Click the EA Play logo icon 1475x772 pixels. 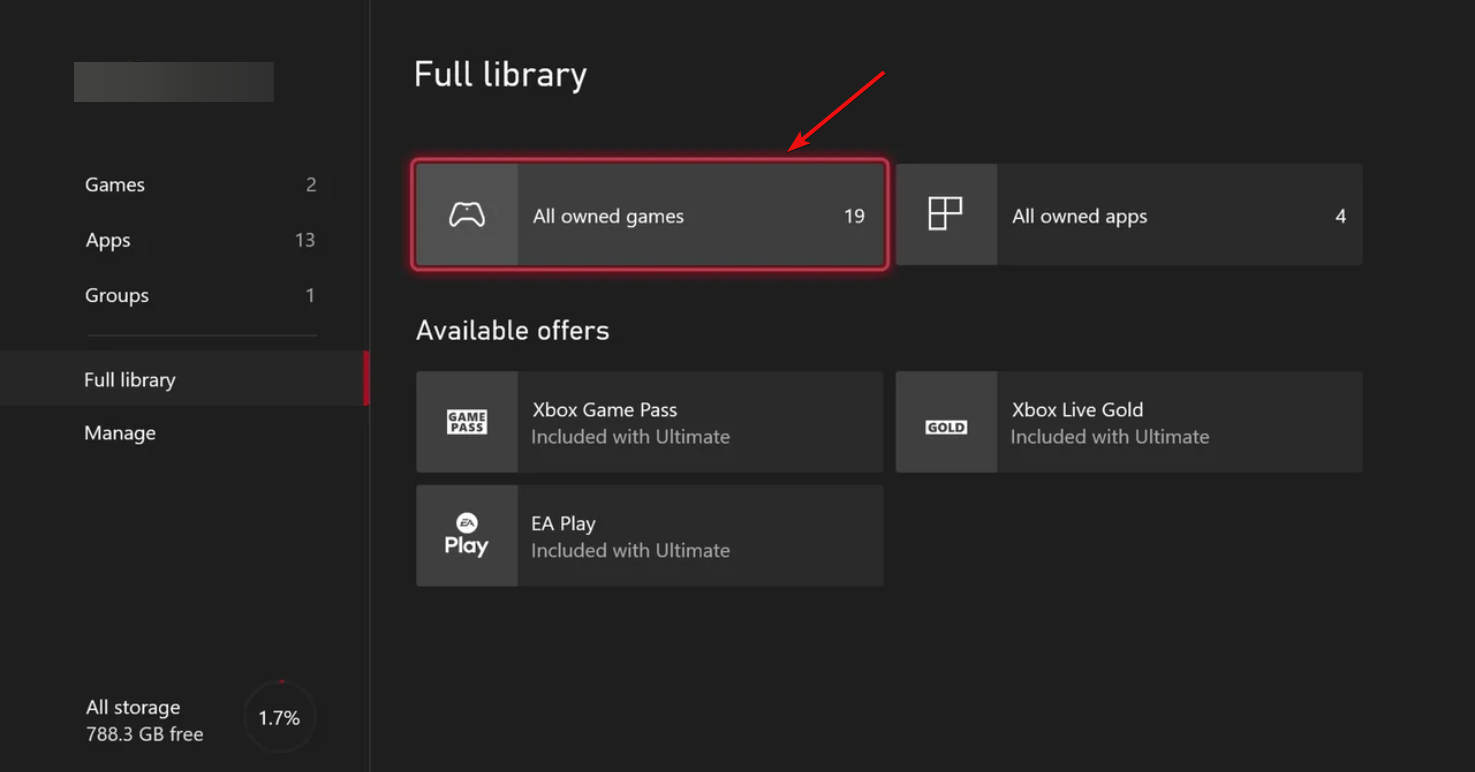(x=466, y=535)
